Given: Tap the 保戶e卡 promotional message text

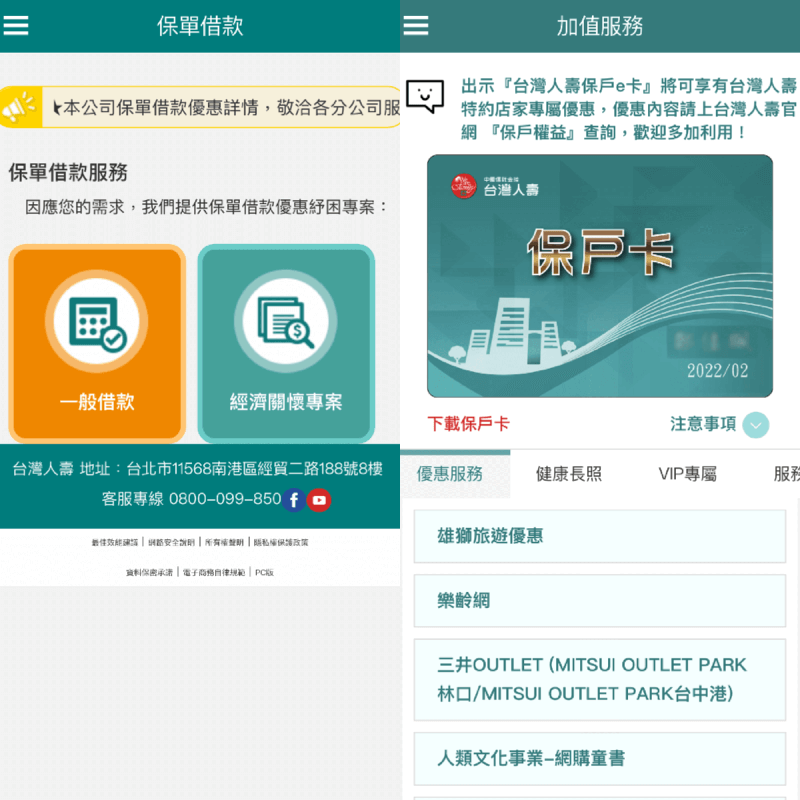Looking at the screenshot, I should click(629, 109).
